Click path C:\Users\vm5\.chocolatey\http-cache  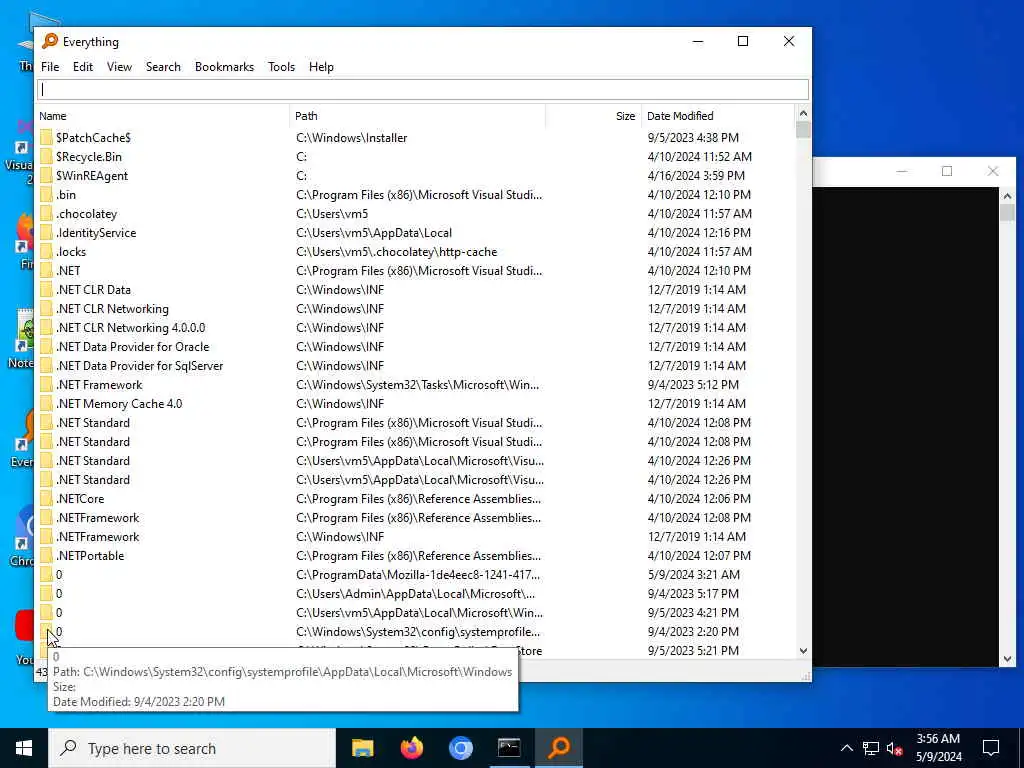click(x=396, y=251)
